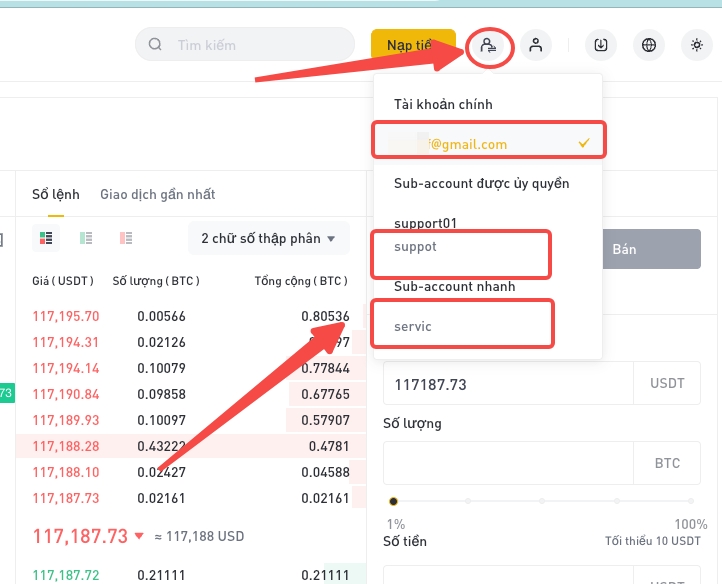This screenshot has height=584, width=722.
Task: Switch to servic quick sub-account
Action: (x=462, y=326)
